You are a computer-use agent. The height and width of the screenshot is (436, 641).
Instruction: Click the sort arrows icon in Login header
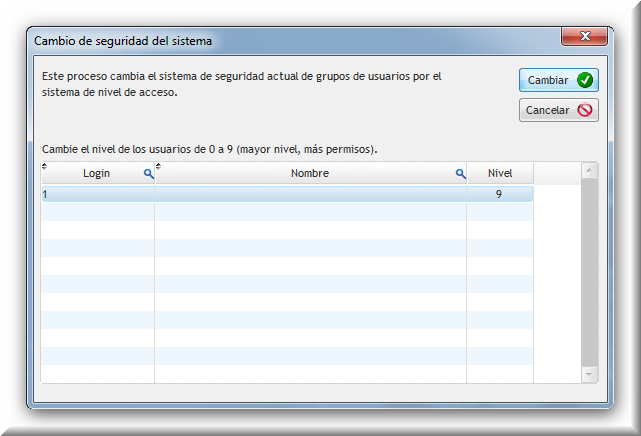(x=44, y=167)
